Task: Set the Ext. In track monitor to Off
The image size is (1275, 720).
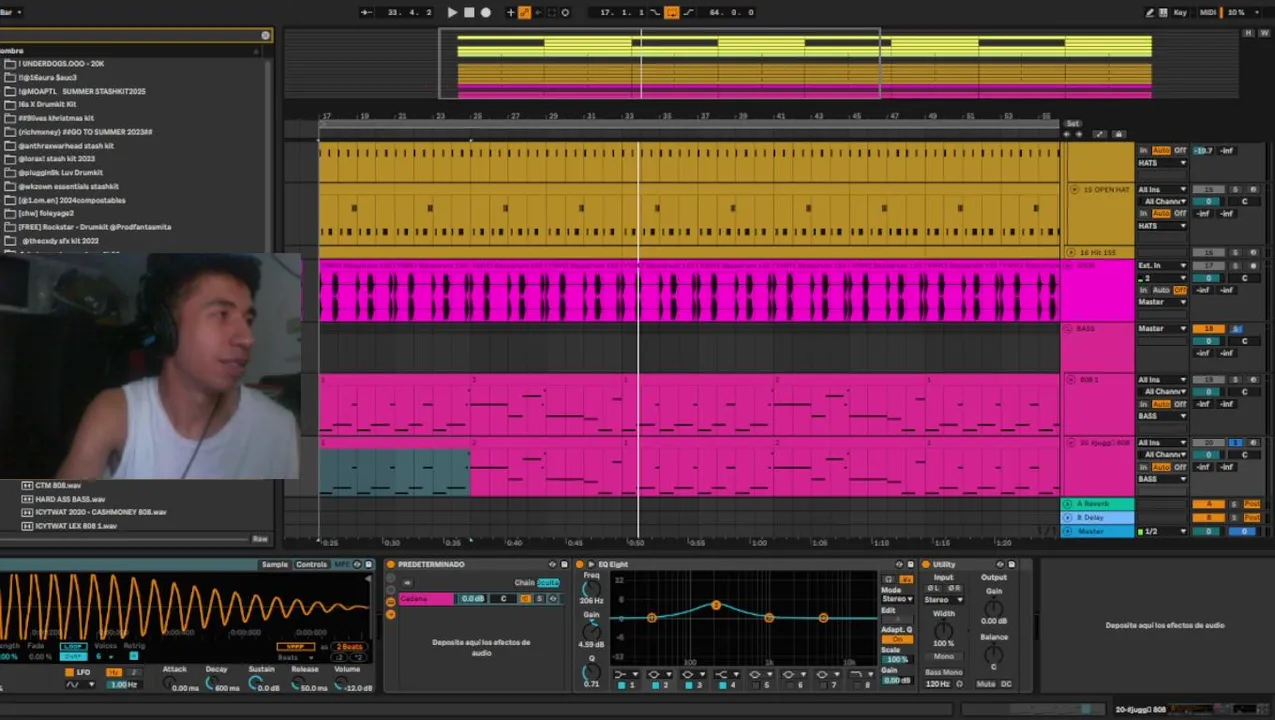Action: (1180, 290)
